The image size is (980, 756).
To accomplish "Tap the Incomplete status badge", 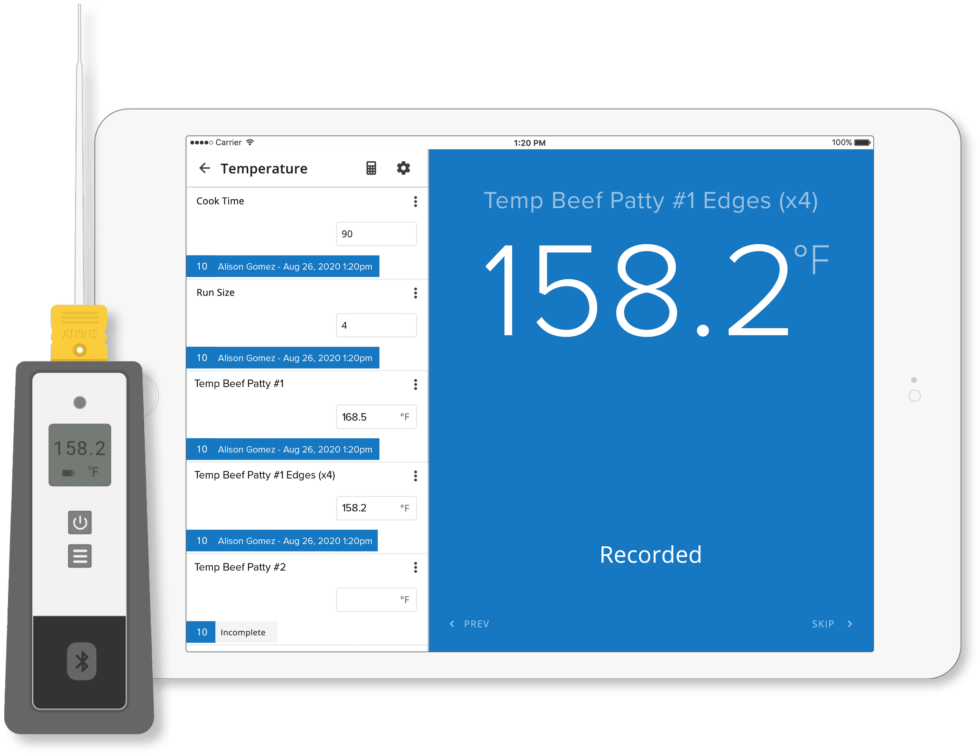I will coord(244,632).
